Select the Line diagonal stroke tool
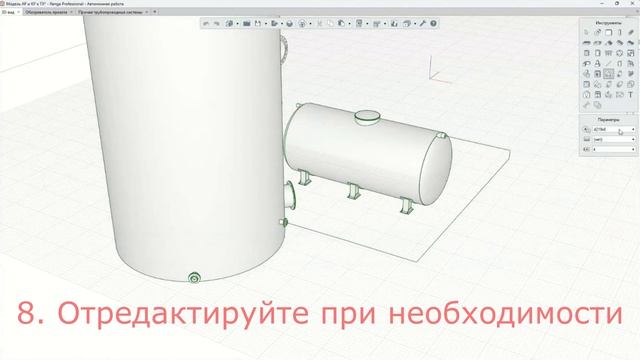The image size is (640, 360). tap(609, 64)
